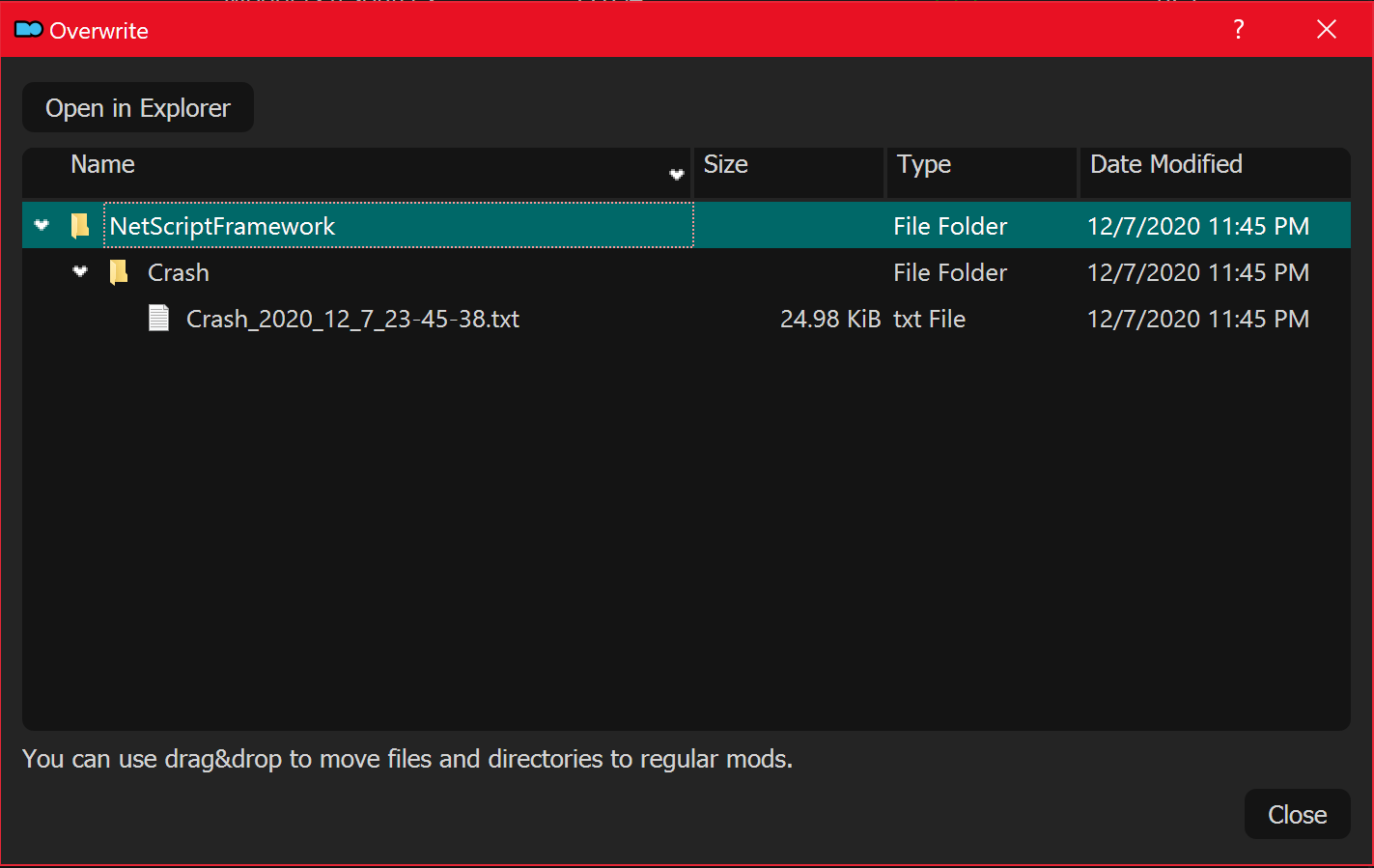This screenshot has height=868, width=1374.
Task: Click File Folder type of Crash row
Action: [x=950, y=272]
